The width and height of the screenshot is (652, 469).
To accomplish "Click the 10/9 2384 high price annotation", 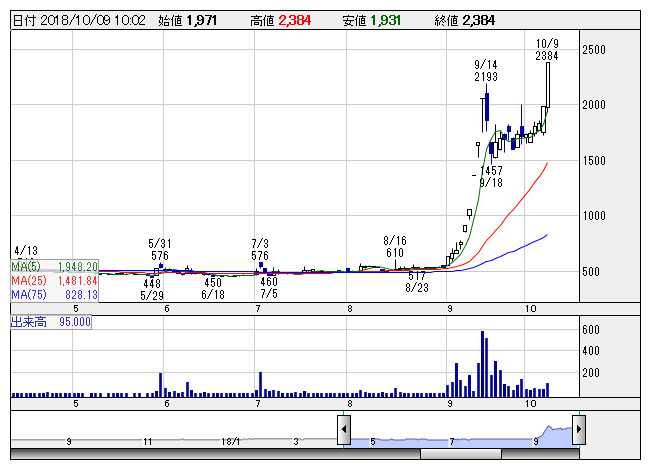I will [x=546, y=50].
